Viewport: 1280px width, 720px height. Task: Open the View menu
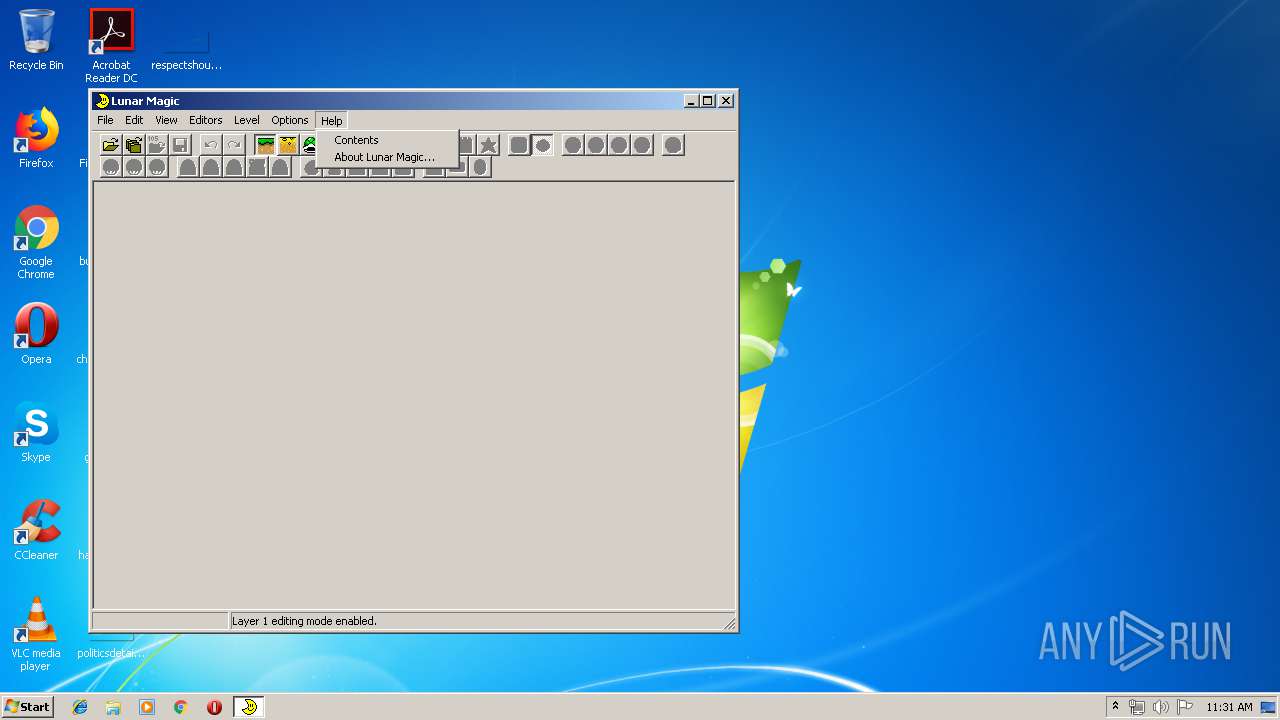[166, 120]
